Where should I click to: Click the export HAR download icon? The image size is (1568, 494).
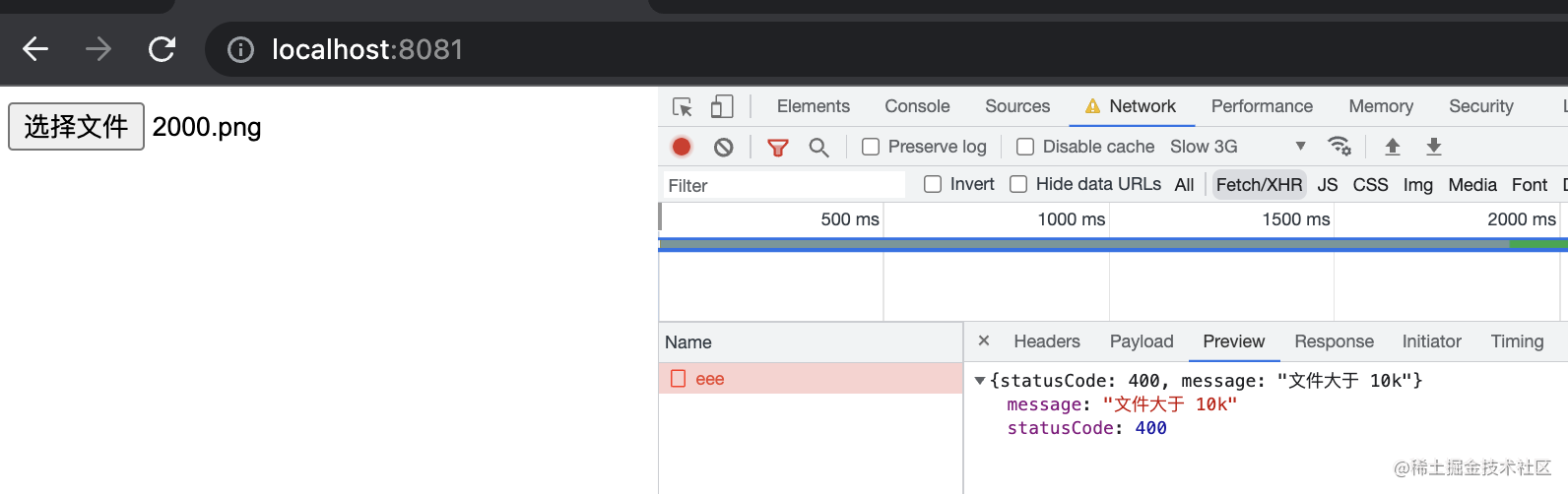(x=1434, y=147)
